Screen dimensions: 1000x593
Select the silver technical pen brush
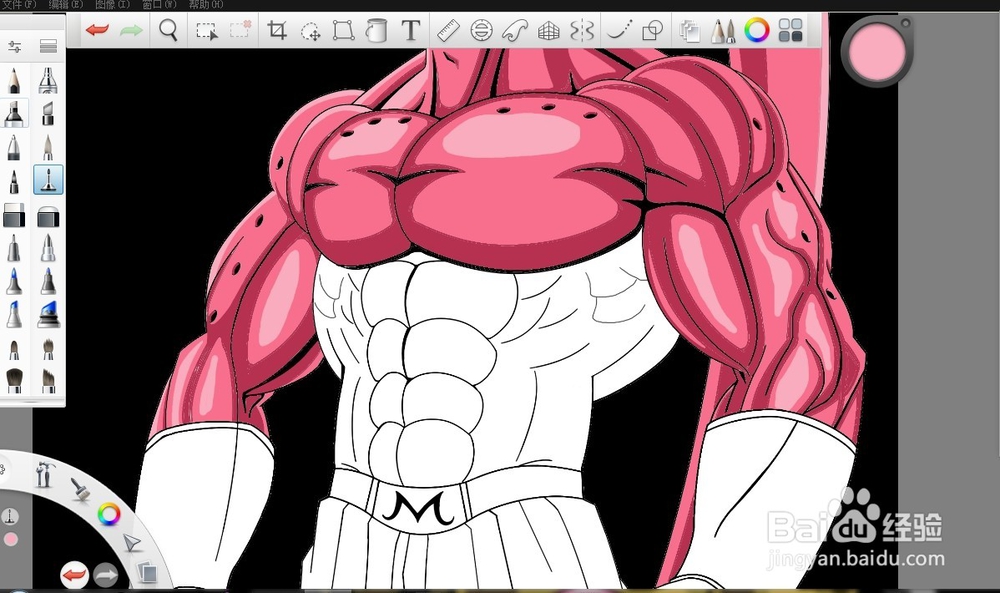pyautogui.click(x=48, y=248)
